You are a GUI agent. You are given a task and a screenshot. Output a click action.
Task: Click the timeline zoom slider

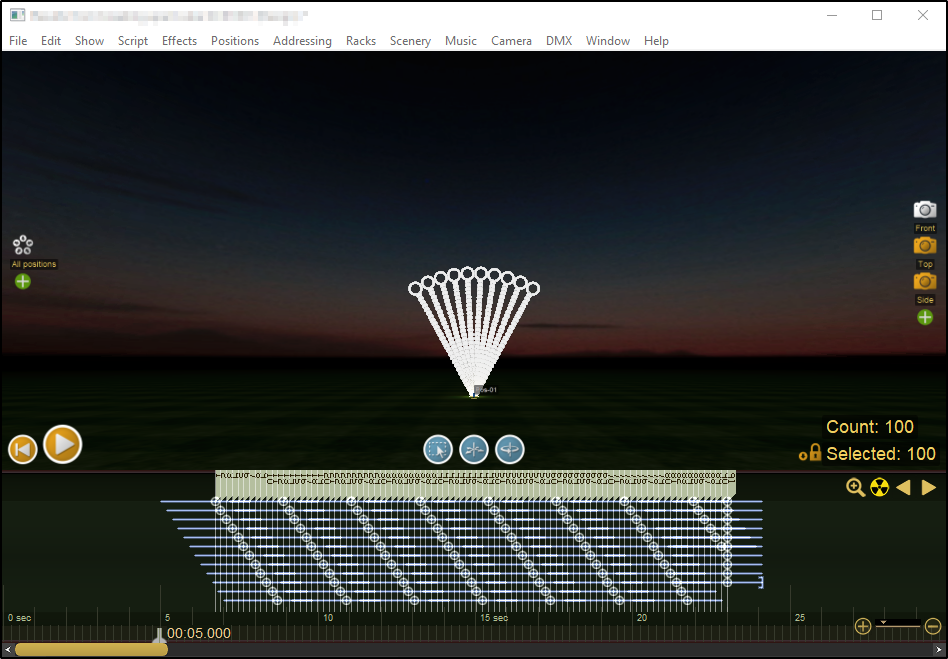(x=898, y=626)
